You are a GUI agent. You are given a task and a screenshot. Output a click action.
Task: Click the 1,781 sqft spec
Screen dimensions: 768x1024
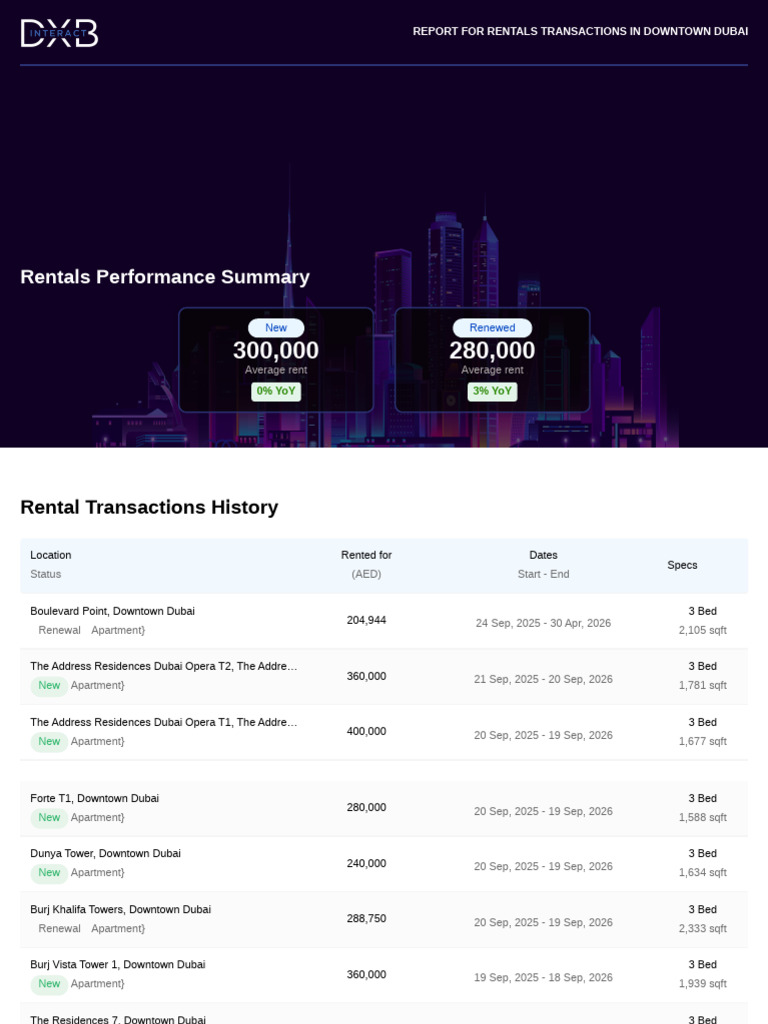[x=703, y=685]
